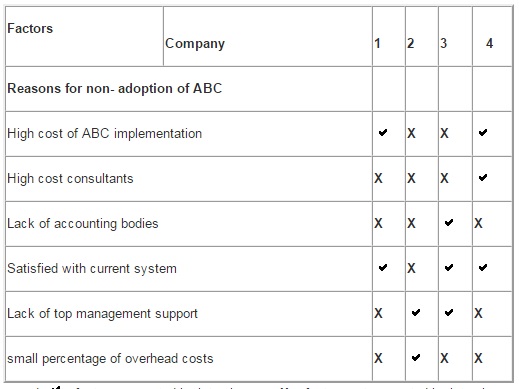Click the Lack of top management support label

tap(102, 314)
